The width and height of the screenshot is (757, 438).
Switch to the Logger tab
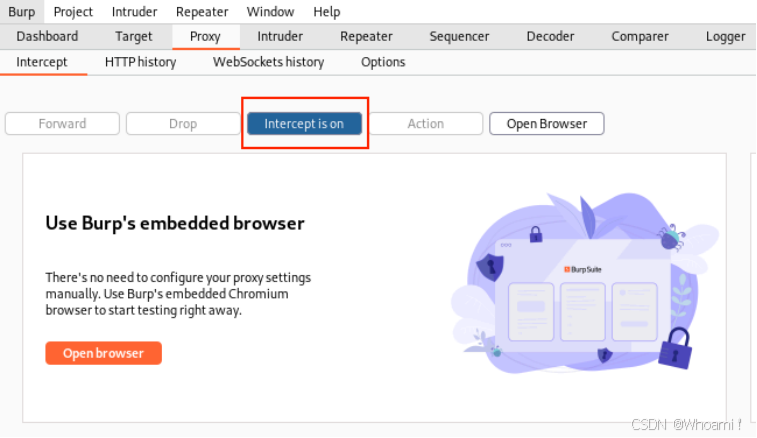(726, 36)
